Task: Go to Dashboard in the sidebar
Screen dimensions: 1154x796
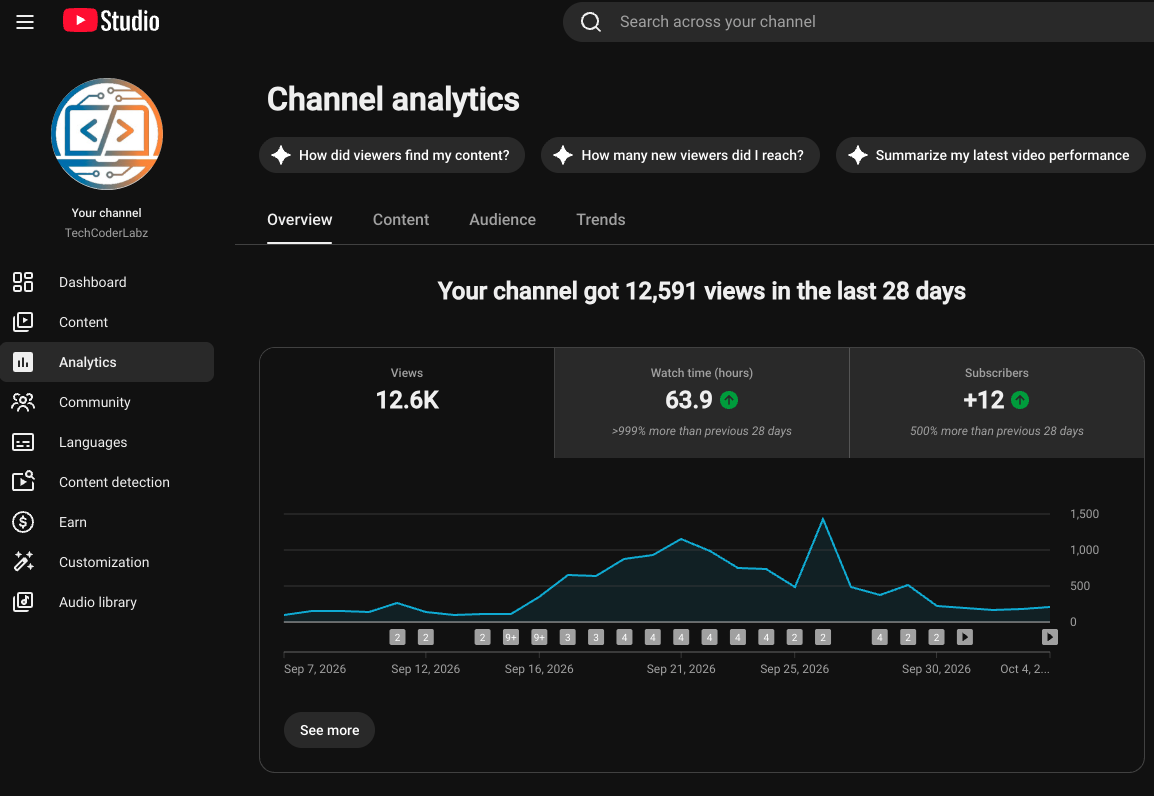Action: (x=107, y=282)
